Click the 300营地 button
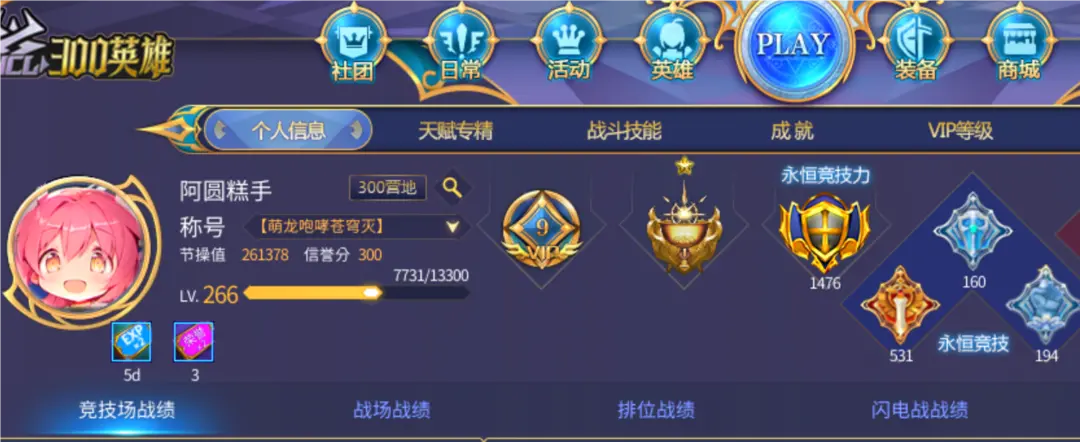This screenshot has width=1080, height=442. click(x=388, y=187)
